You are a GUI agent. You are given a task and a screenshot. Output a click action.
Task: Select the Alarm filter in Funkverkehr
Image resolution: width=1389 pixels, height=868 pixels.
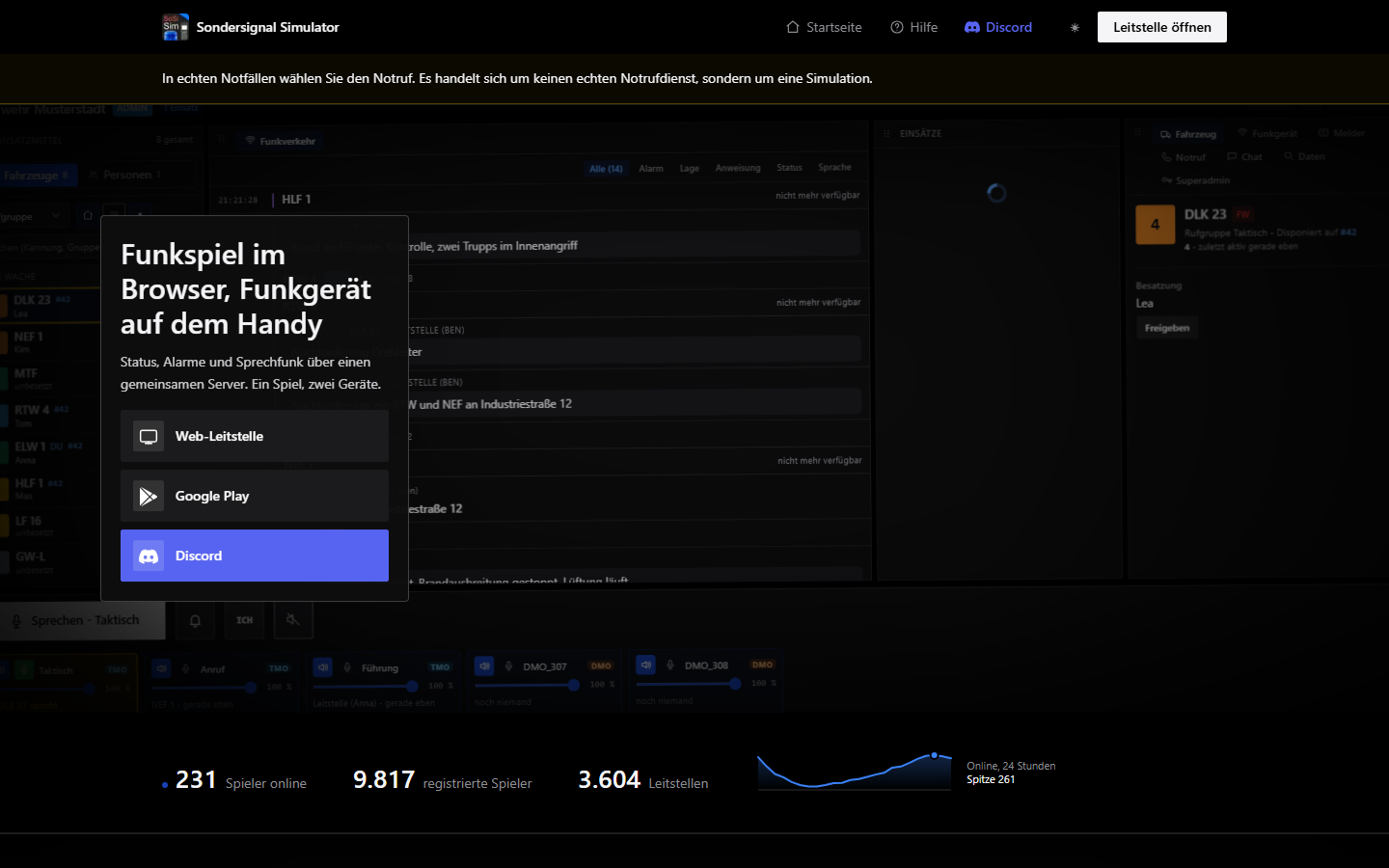point(651,169)
